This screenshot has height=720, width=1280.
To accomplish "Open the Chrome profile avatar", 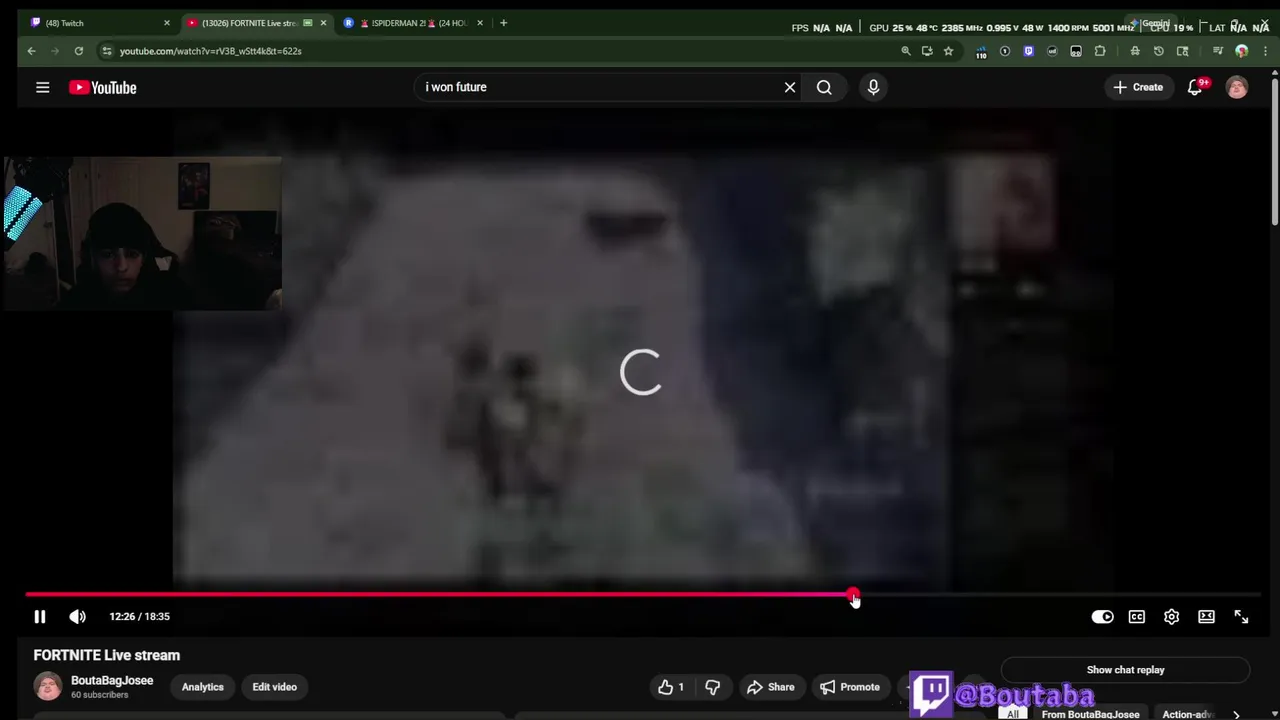I will (1242, 51).
